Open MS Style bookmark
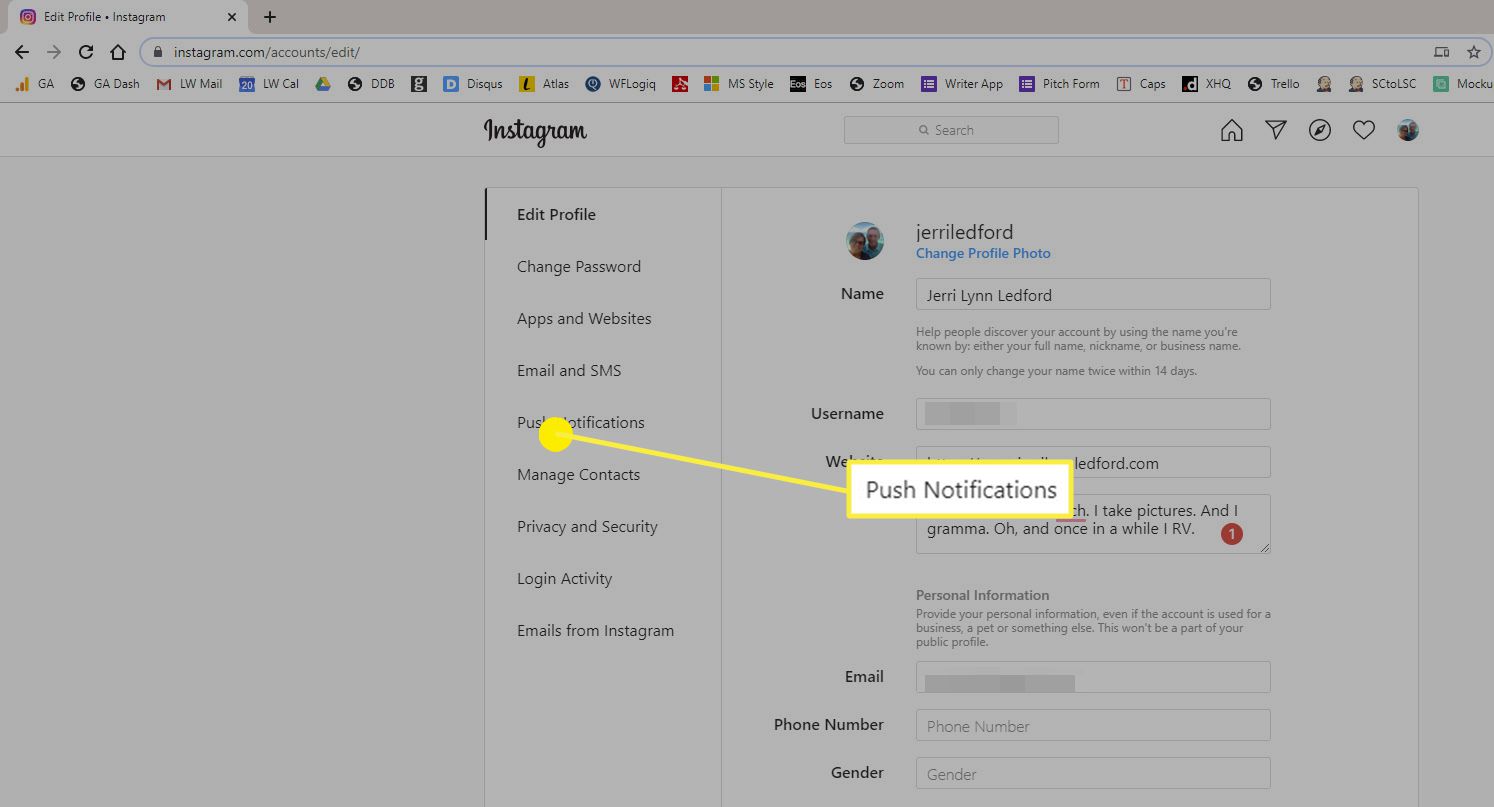 [x=738, y=84]
